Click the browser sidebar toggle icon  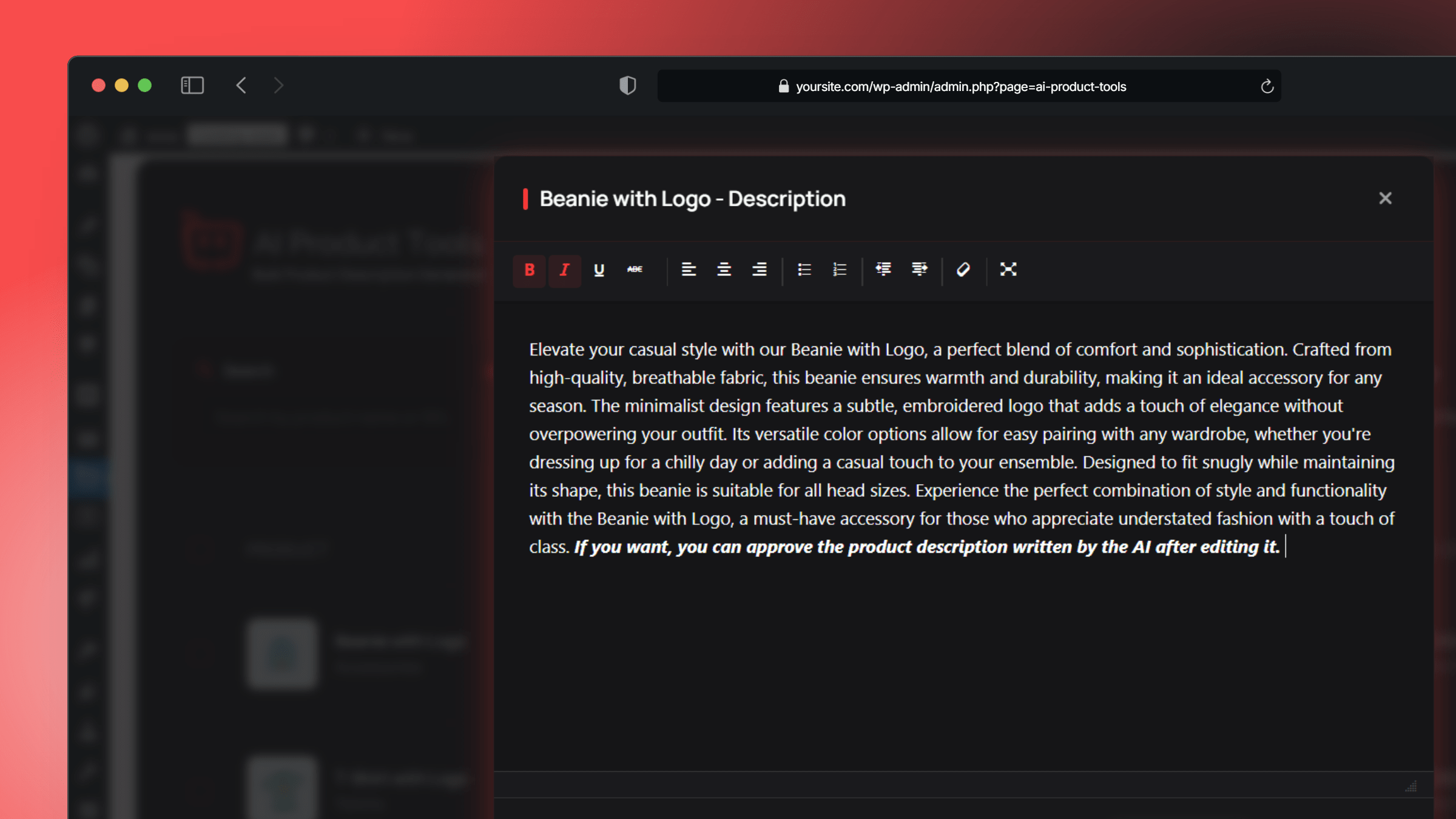tap(192, 86)
